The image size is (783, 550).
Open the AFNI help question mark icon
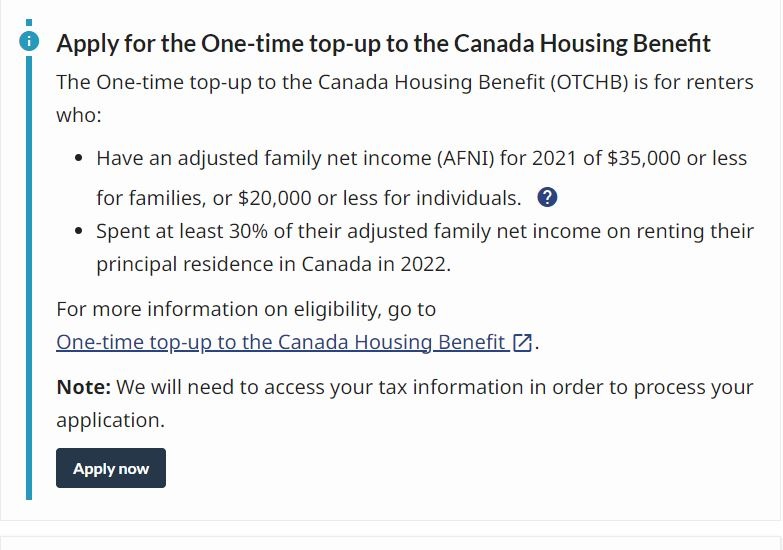tap(547, 197)
